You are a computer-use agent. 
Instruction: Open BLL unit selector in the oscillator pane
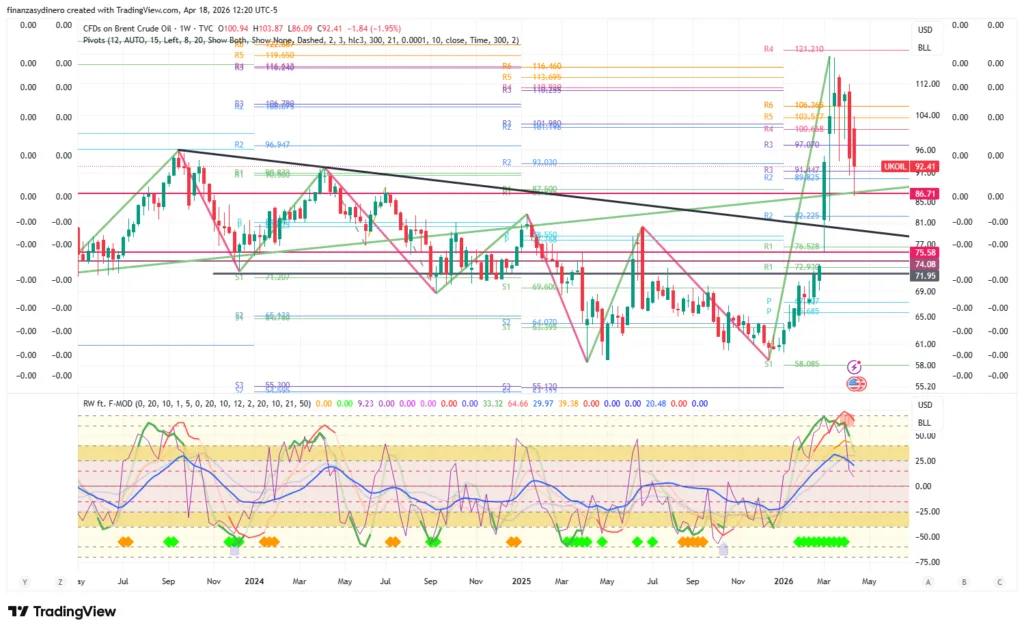pyautogui.click(x=924, y=423)
